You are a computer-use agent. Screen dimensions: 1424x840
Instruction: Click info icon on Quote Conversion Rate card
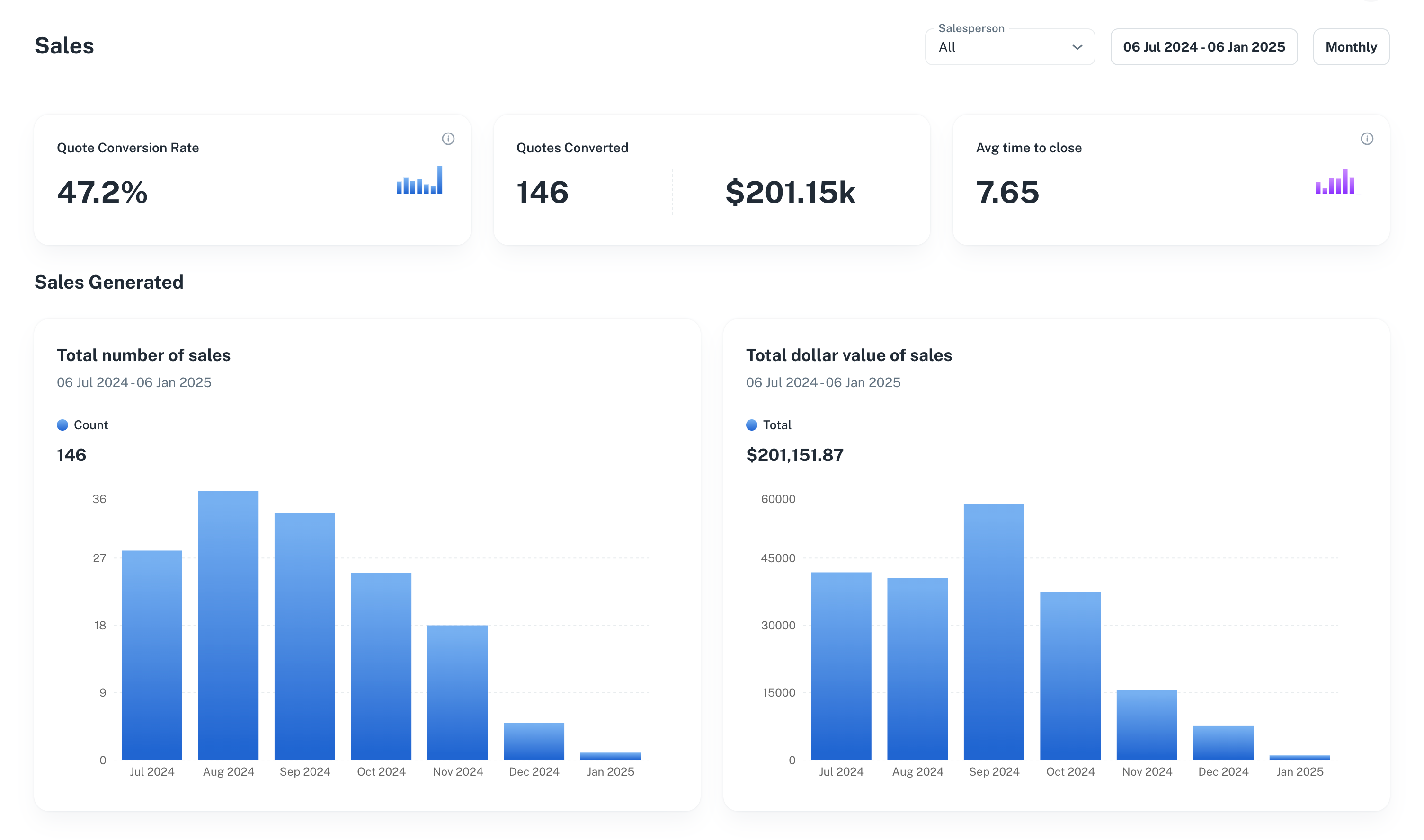click(448, 139)
